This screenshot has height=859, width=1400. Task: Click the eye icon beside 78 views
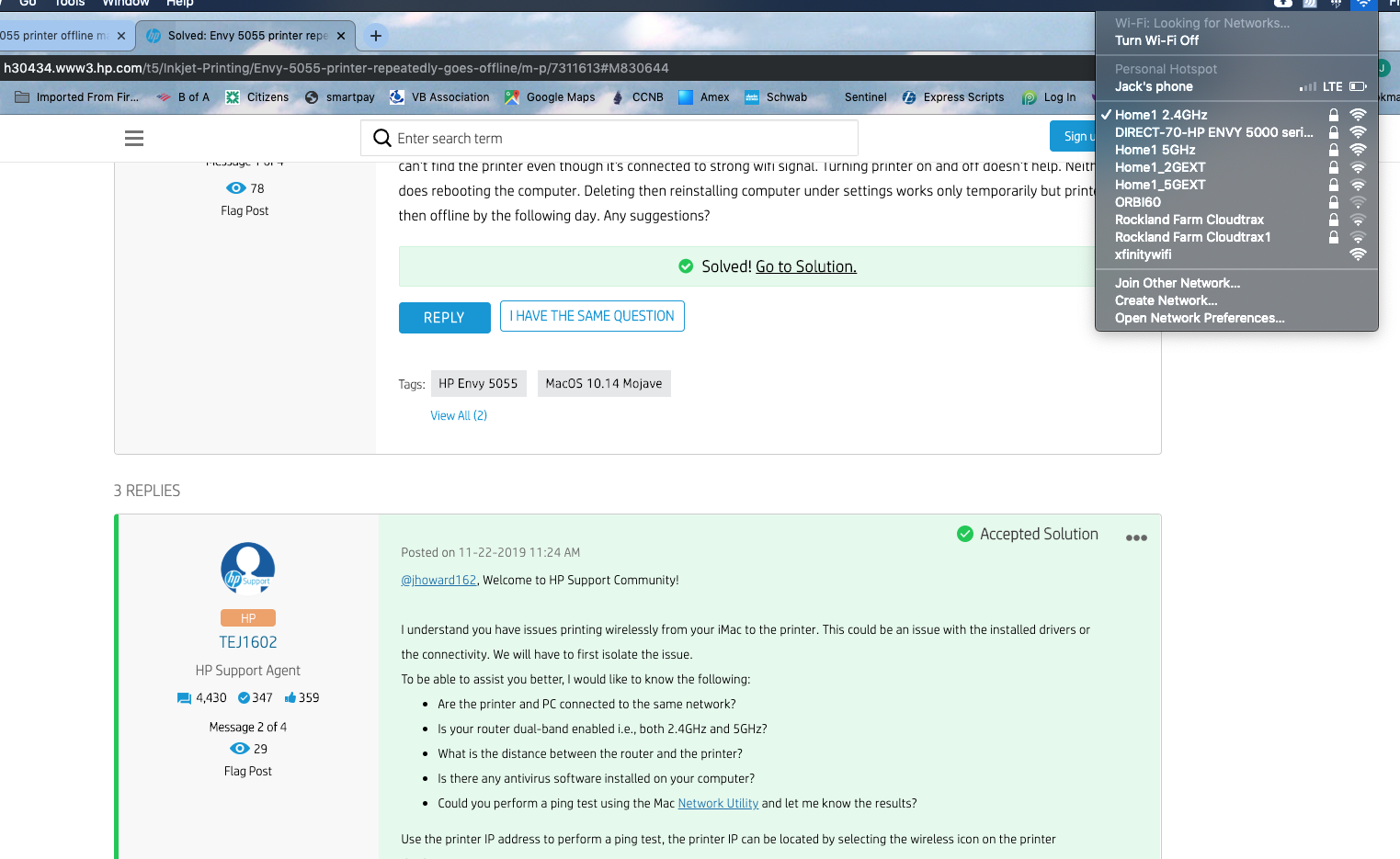pyautogui.click(x=236, y=188)
